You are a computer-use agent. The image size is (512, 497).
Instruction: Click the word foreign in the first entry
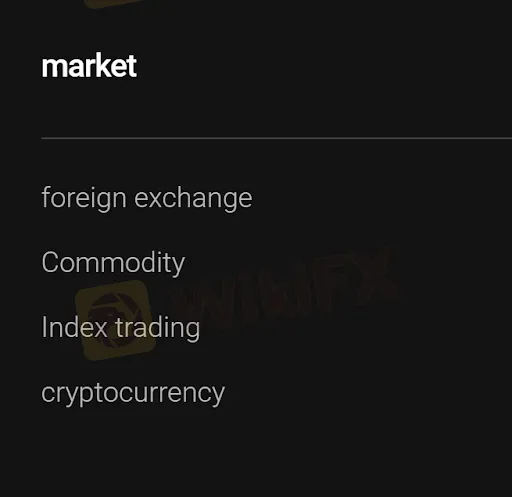point(84,199)
